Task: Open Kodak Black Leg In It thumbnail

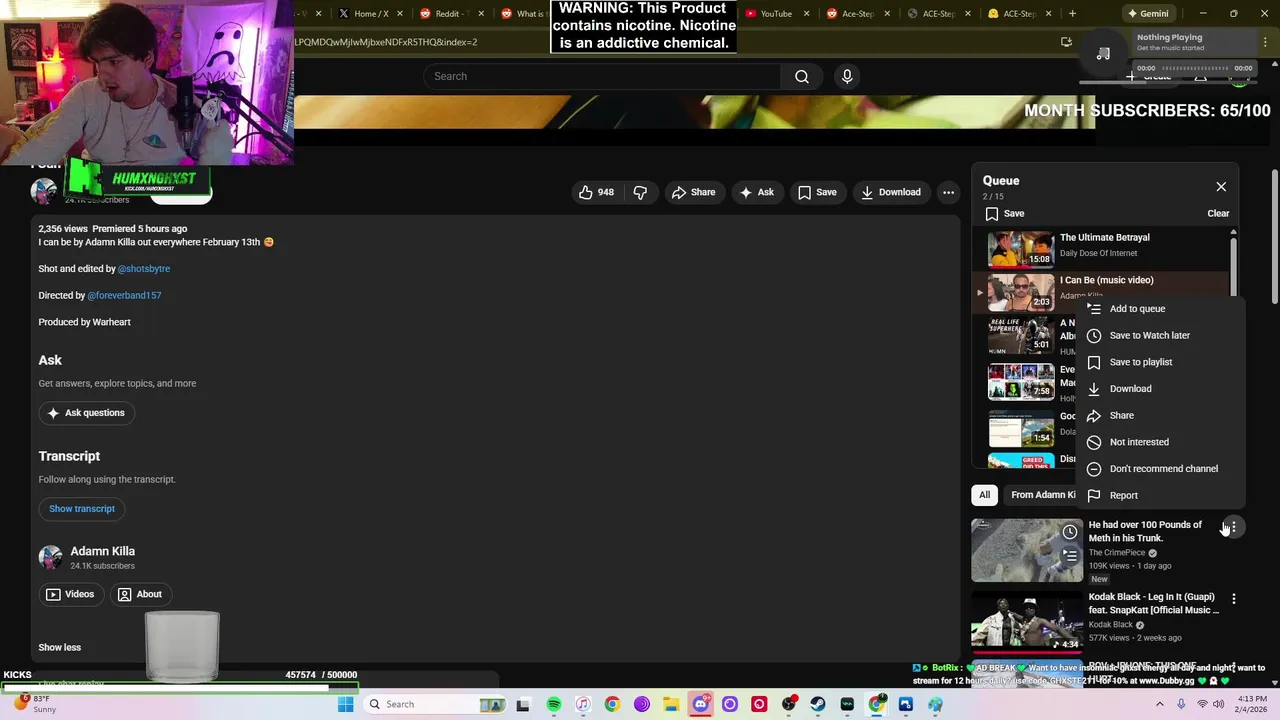Action: click(1027, 622)
